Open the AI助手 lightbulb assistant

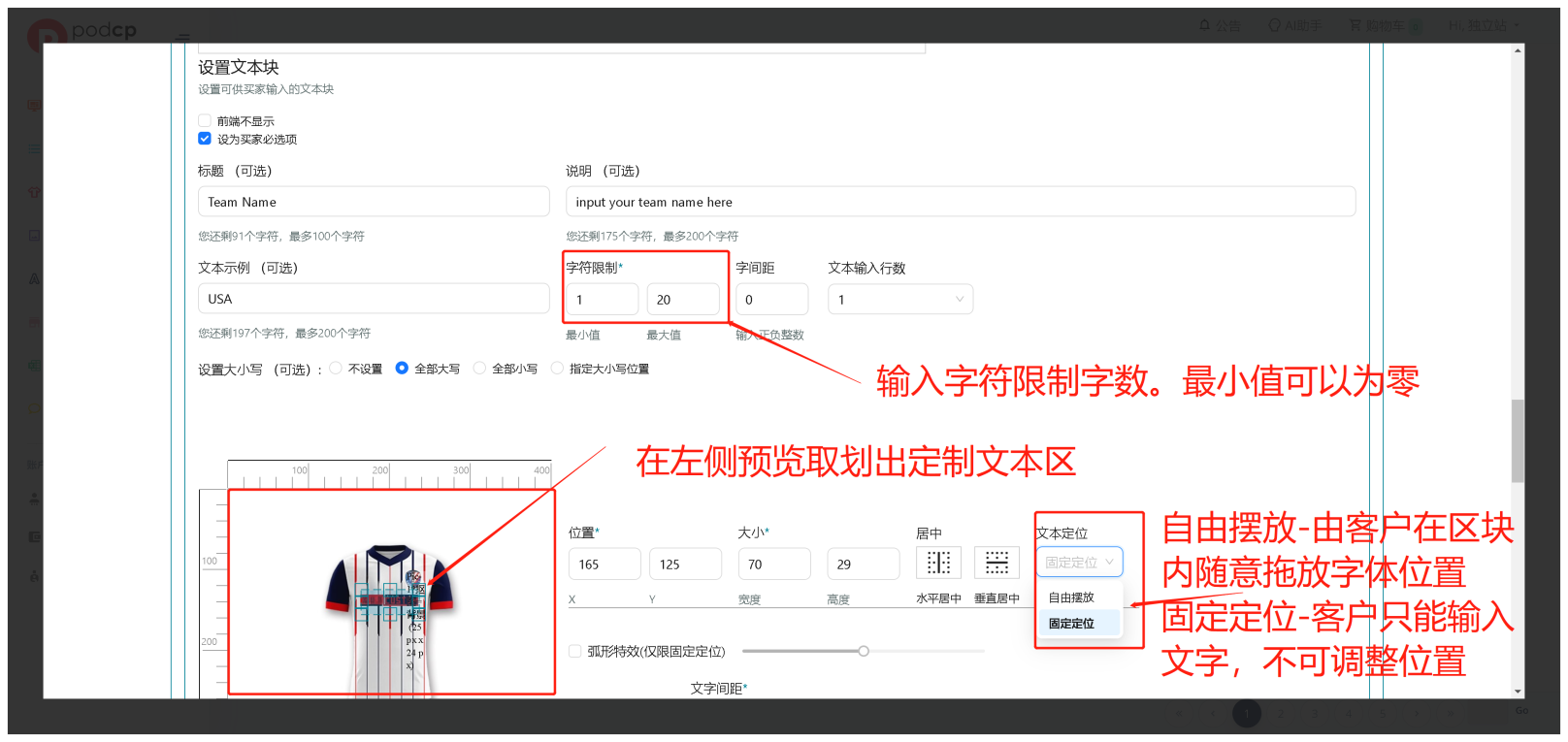(x=1294, y=25)
